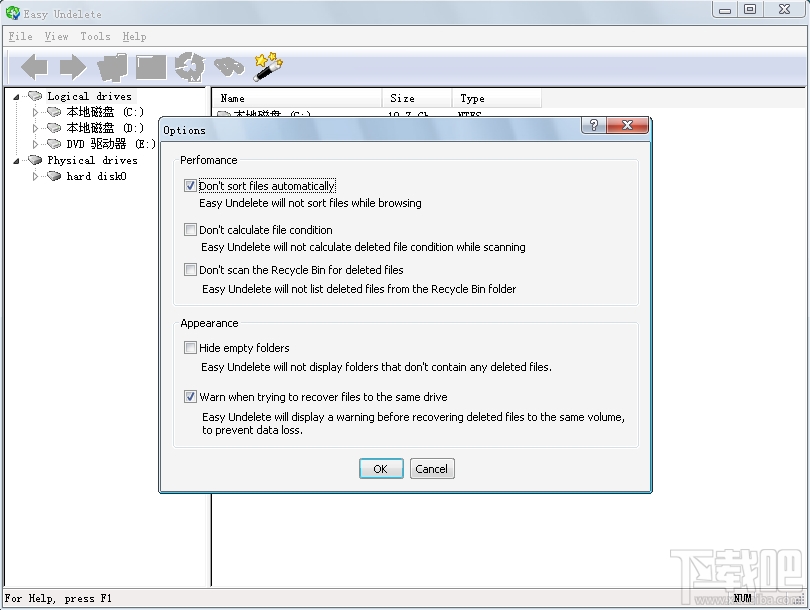Click the forward navigation arrow icon
The image size is (810, 610).
coord(71,66)
